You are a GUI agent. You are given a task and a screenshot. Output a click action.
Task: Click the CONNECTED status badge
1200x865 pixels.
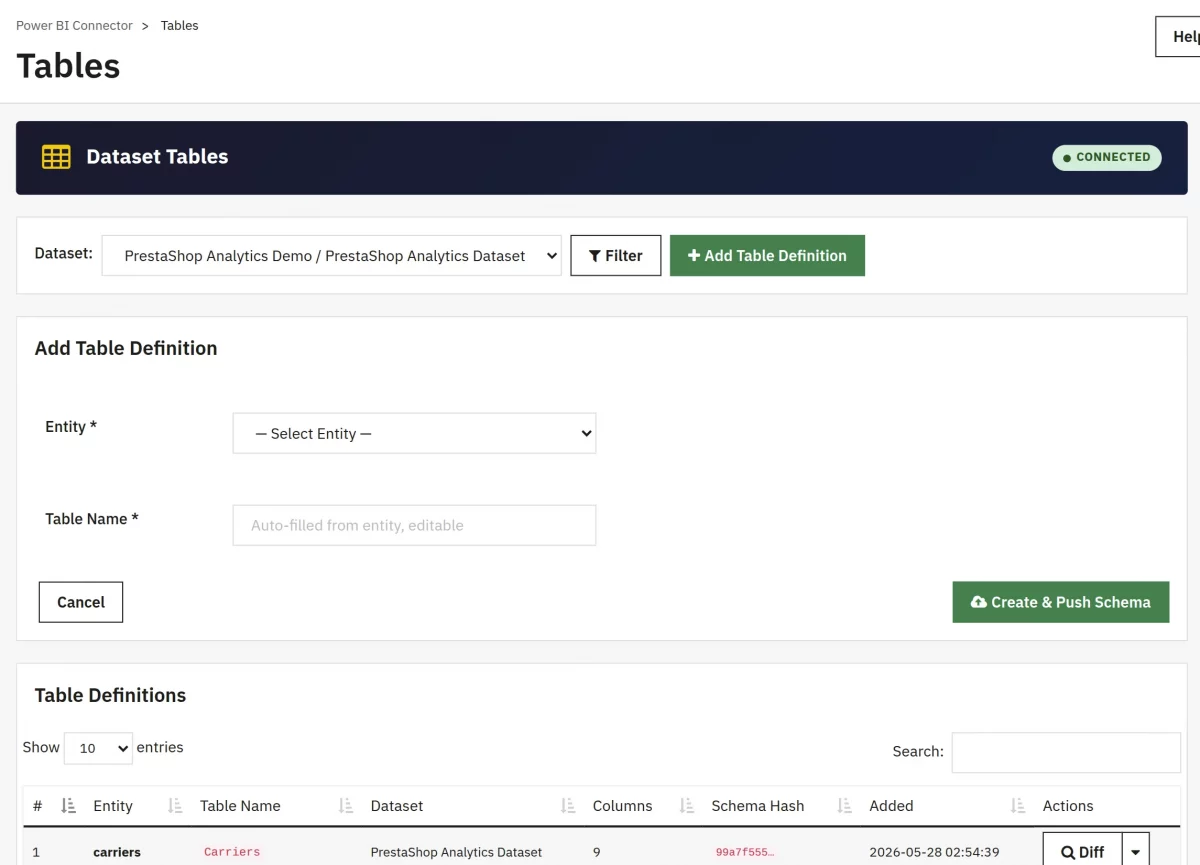(x=1106, y=157)
